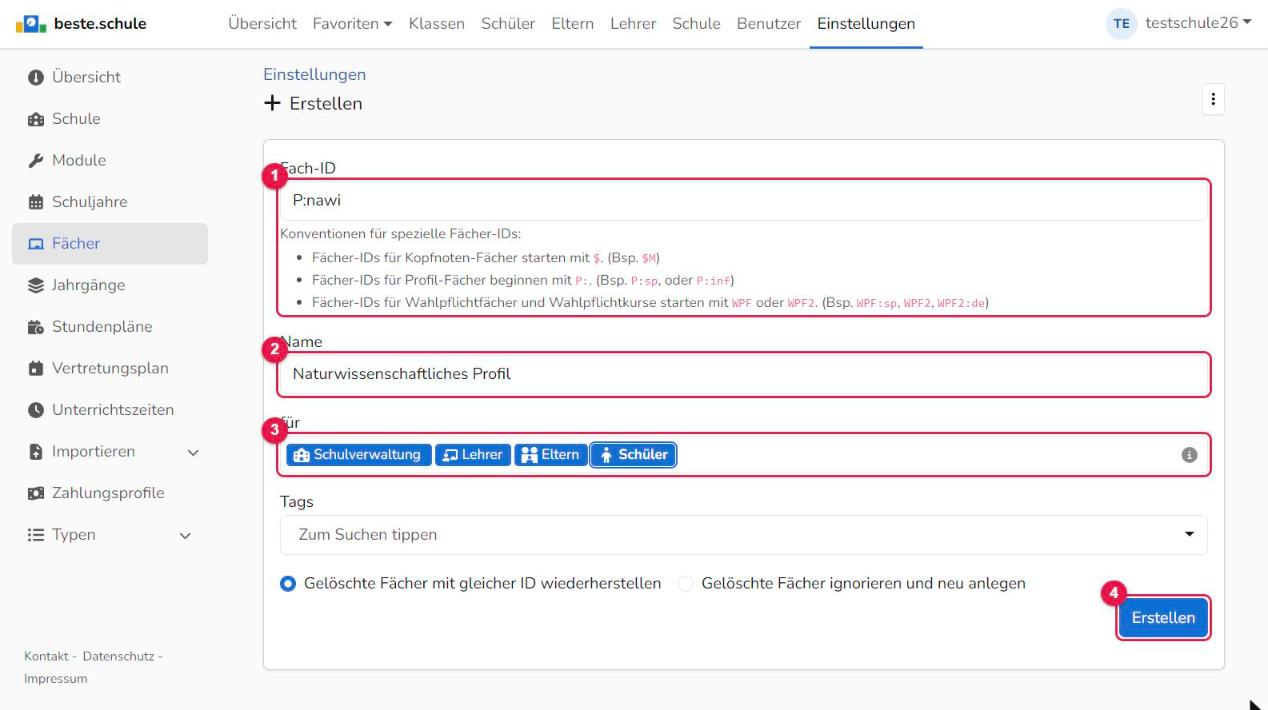Image resolution: width=1268 pixels, height=710 pixels.
Task: Toggle the Schüler visibility tag
Action: [x=633, y=455]
